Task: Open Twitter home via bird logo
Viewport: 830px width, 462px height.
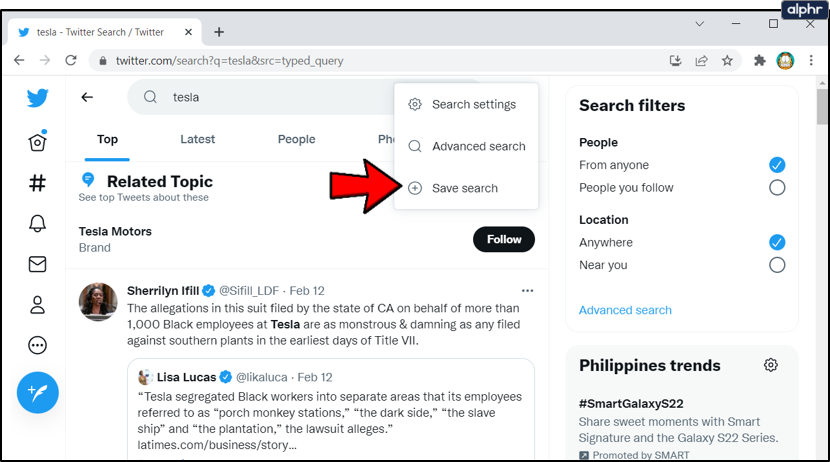Action: (x=38, y=98)
